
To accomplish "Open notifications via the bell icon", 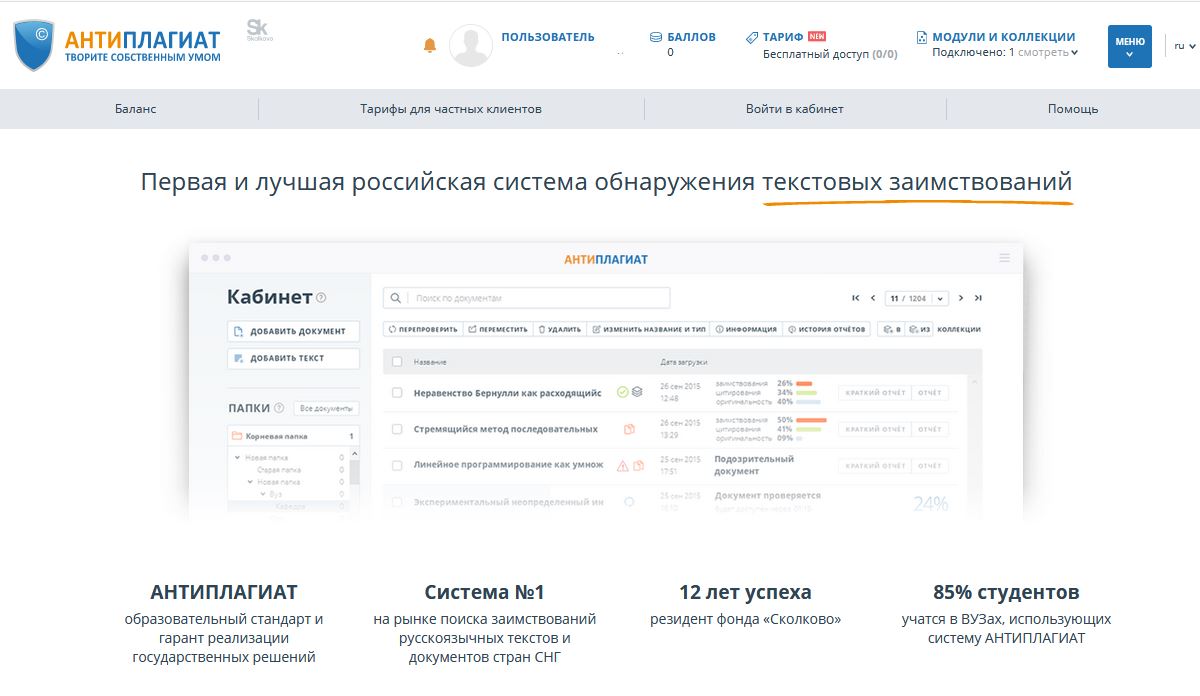I will pyautogui.click(x=430, y=46).
